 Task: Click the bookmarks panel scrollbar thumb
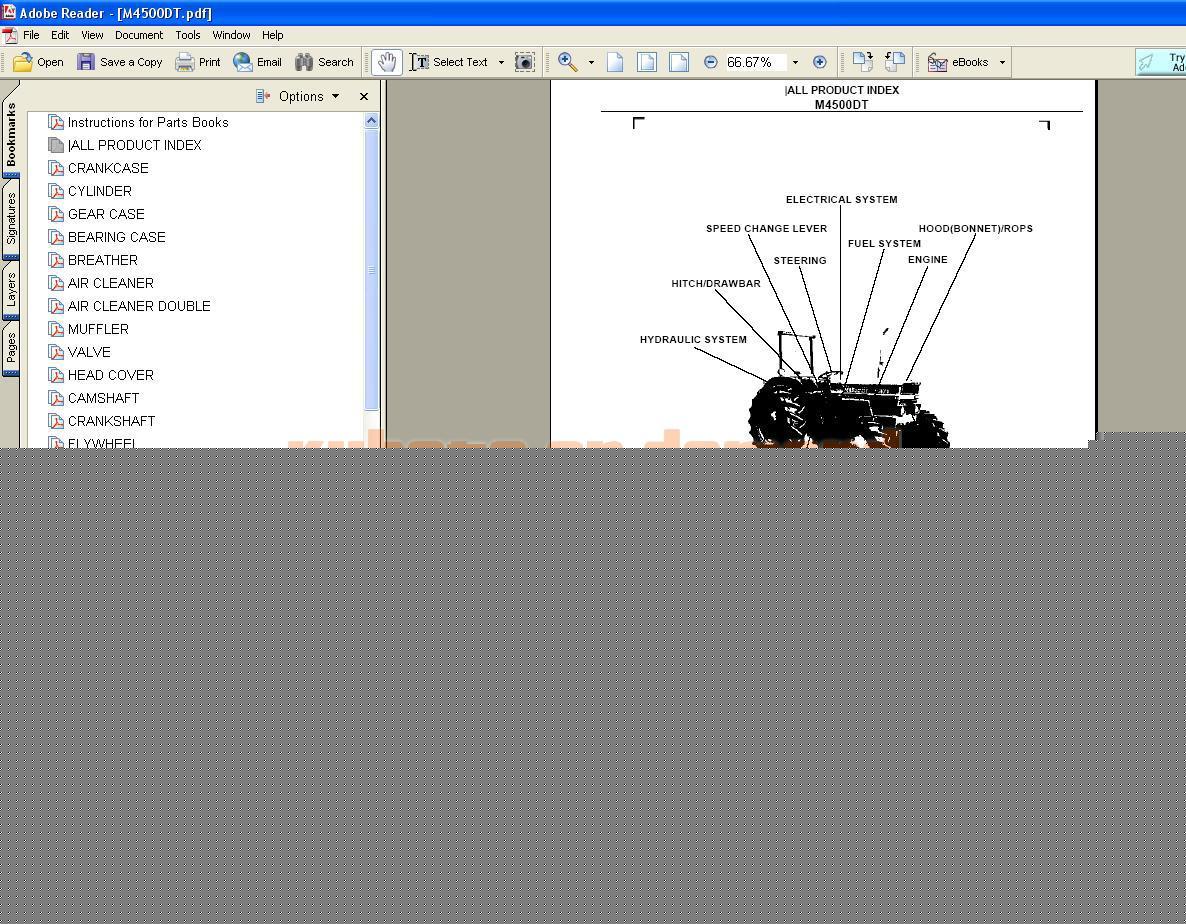(x=371, y=270)
